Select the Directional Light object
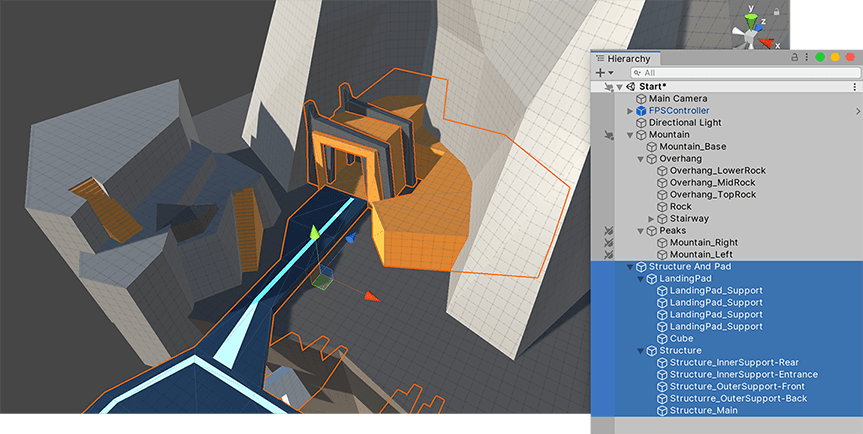Screen dimensions: 863x434 coord(685,123)
